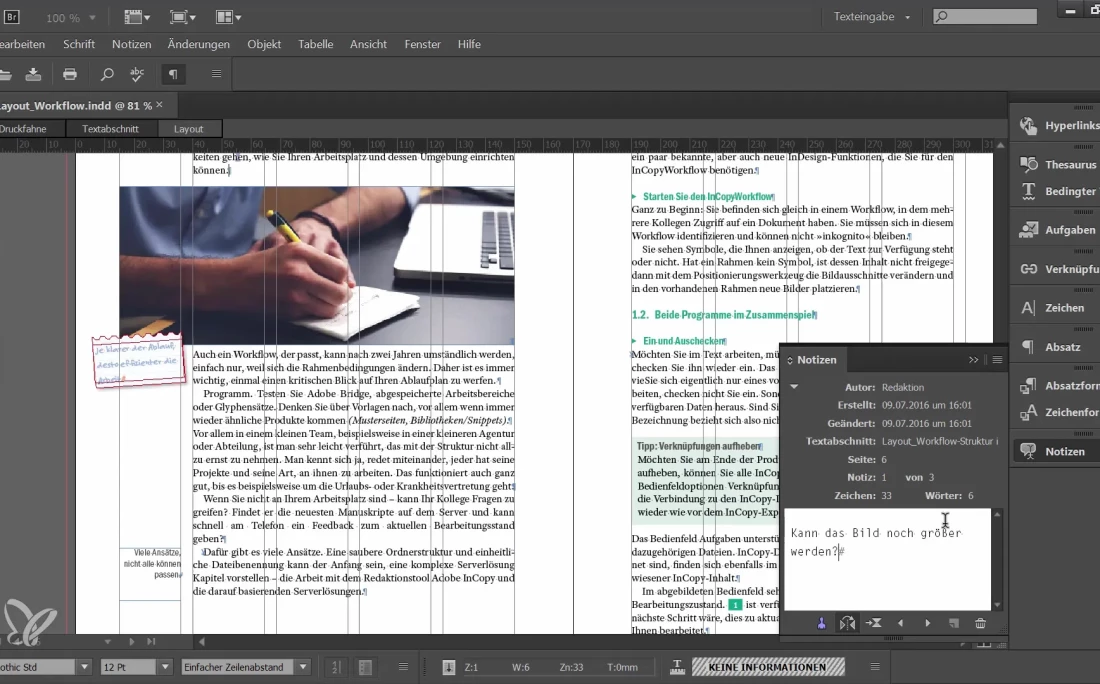
Task: Click the print icon in toolbar
Action: tap(70, 74)
